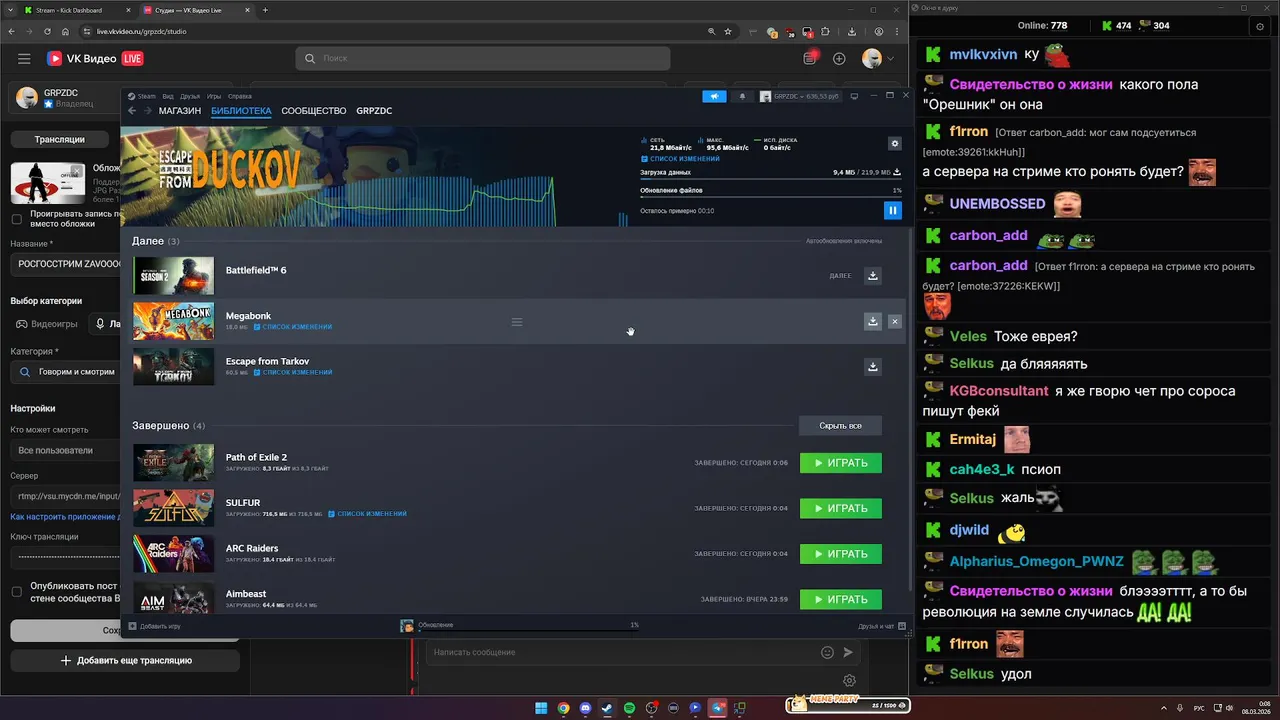Viewport: 1280px width, 720px height.
Task: Go back in Steam navigation
Action: tap(132, 111)
